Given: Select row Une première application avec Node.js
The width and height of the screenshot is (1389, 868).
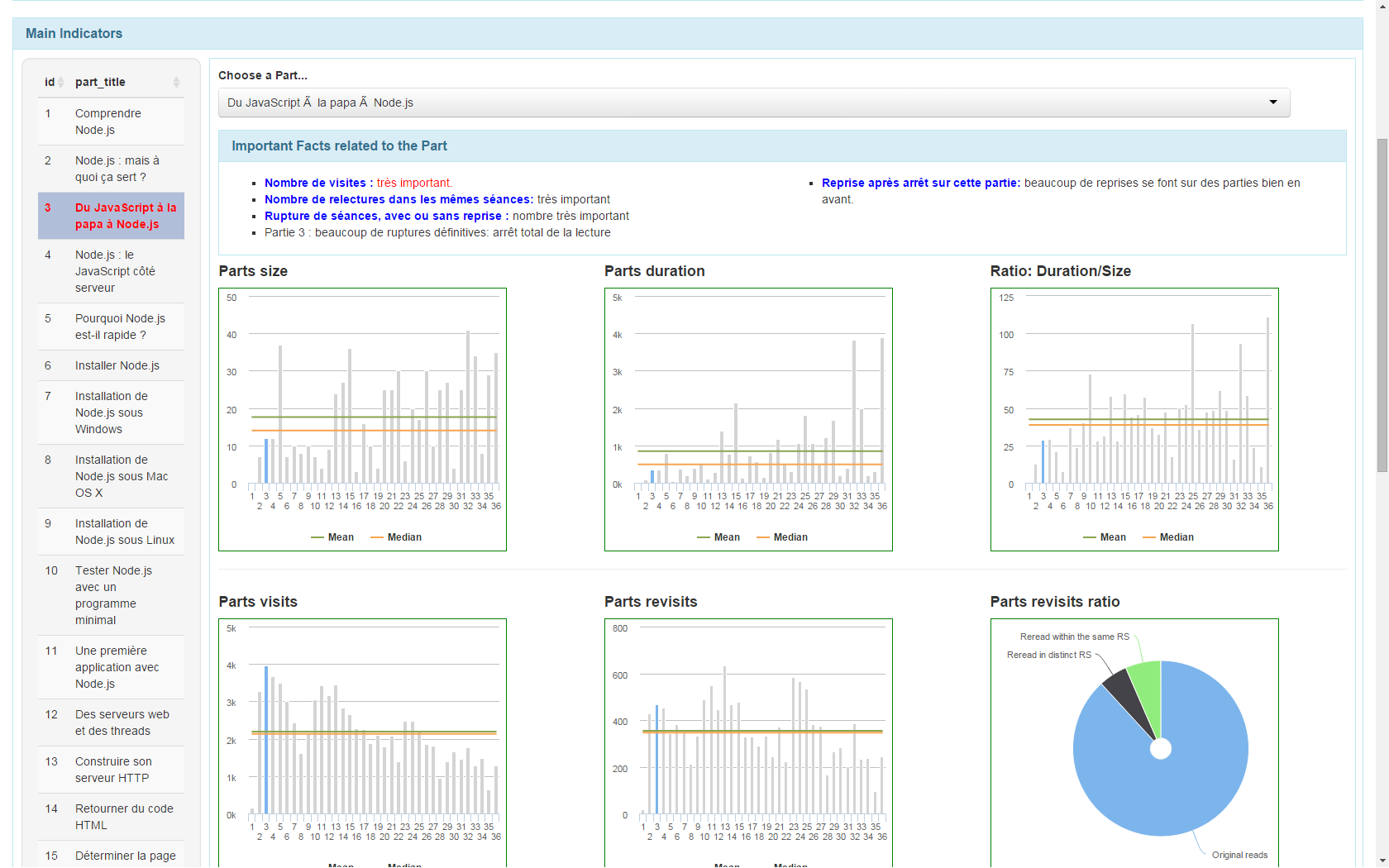Looking at the screenshot, I should point(111,667).
